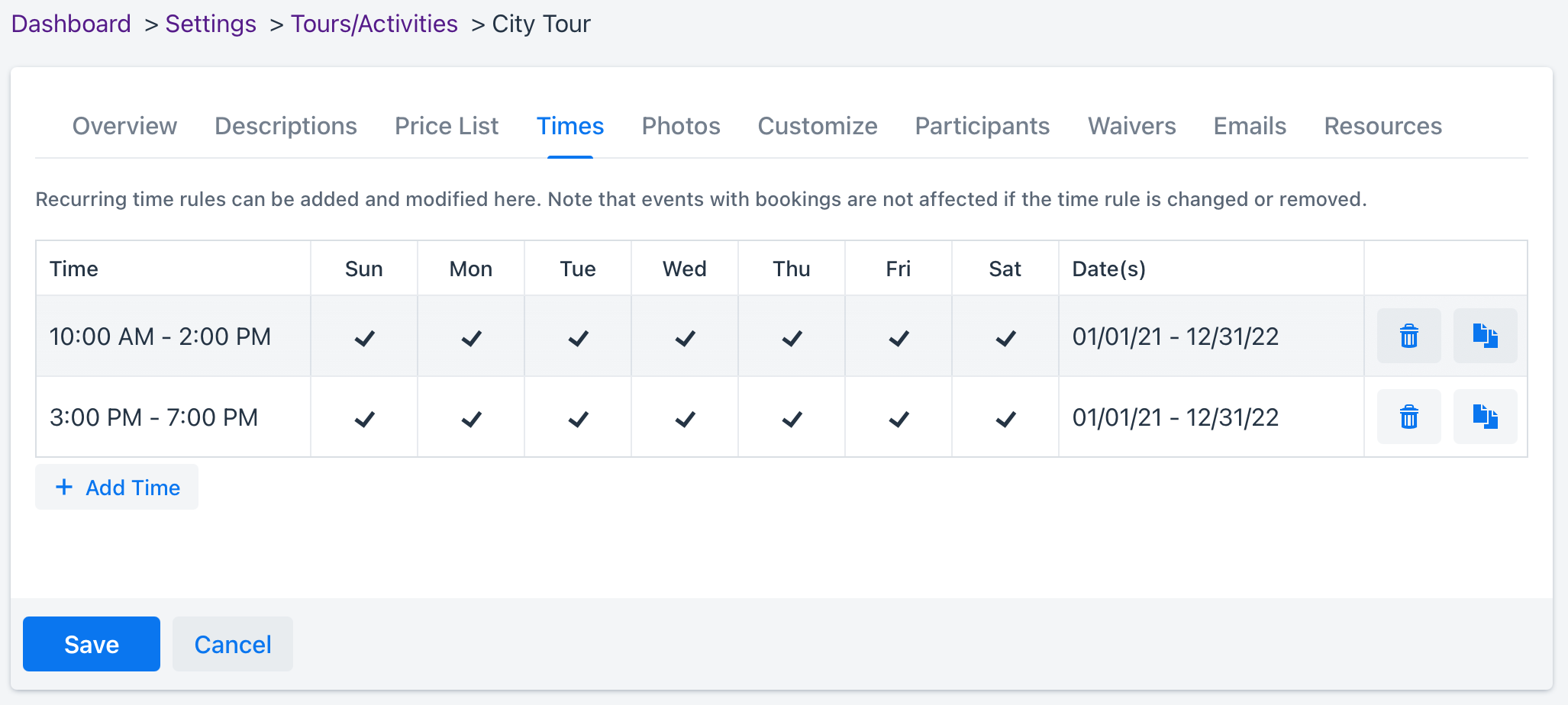Click the date range in the 10:00 AM row

click(1176, 336)
